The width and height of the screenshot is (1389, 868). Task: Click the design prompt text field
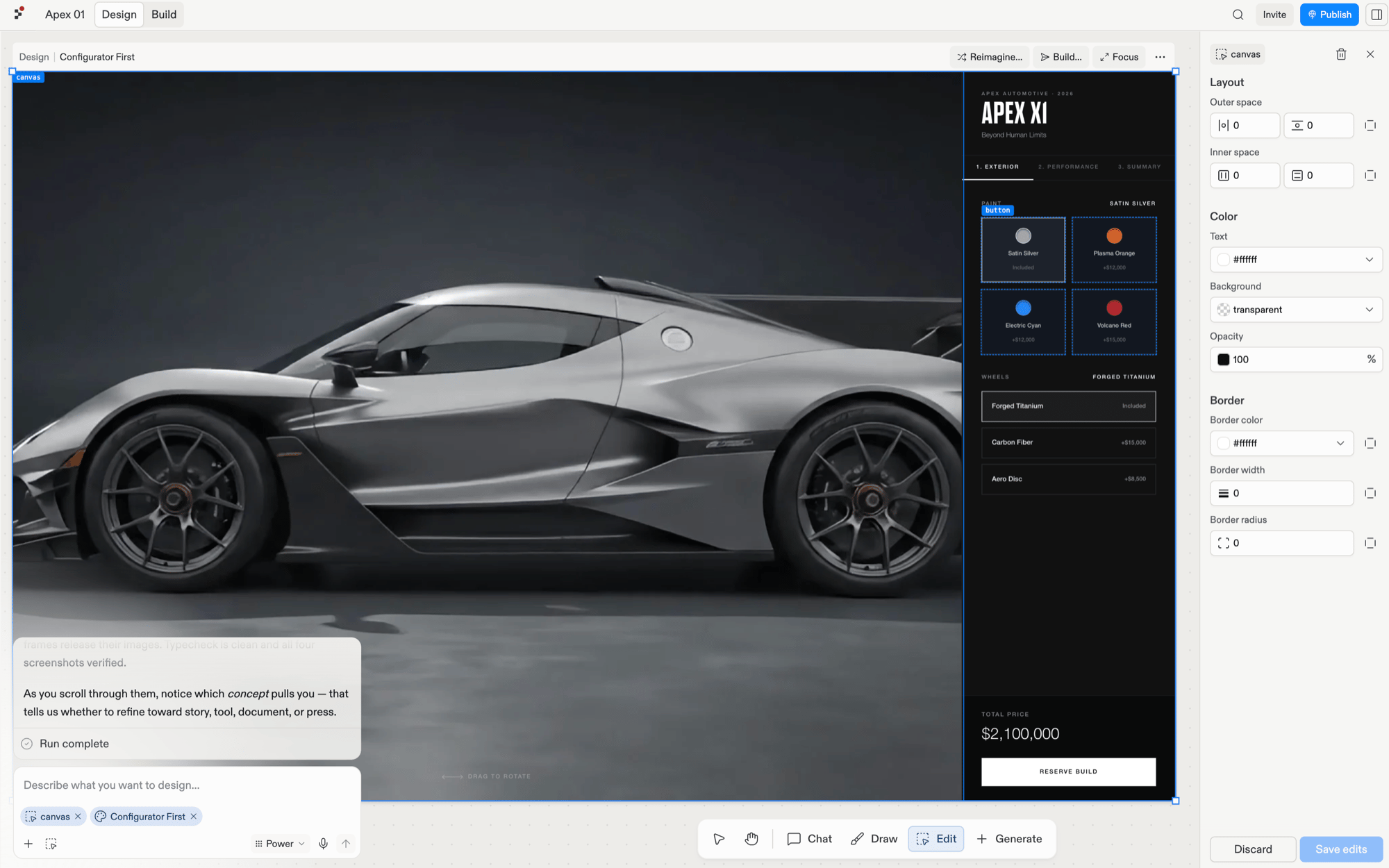[x=187, y=785]
